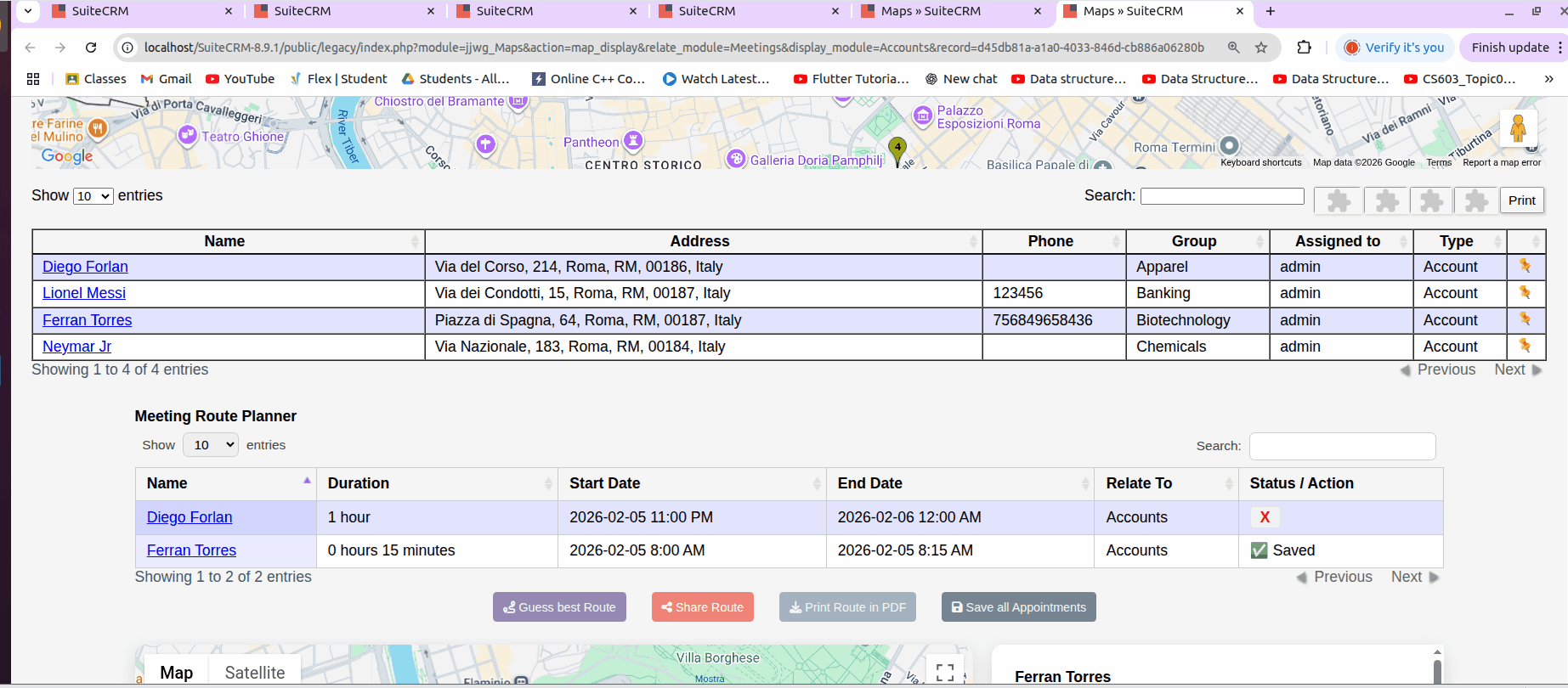Click the browser address bar URL
This screenshot has height=688, width=1568.
[x=674, y=48]
